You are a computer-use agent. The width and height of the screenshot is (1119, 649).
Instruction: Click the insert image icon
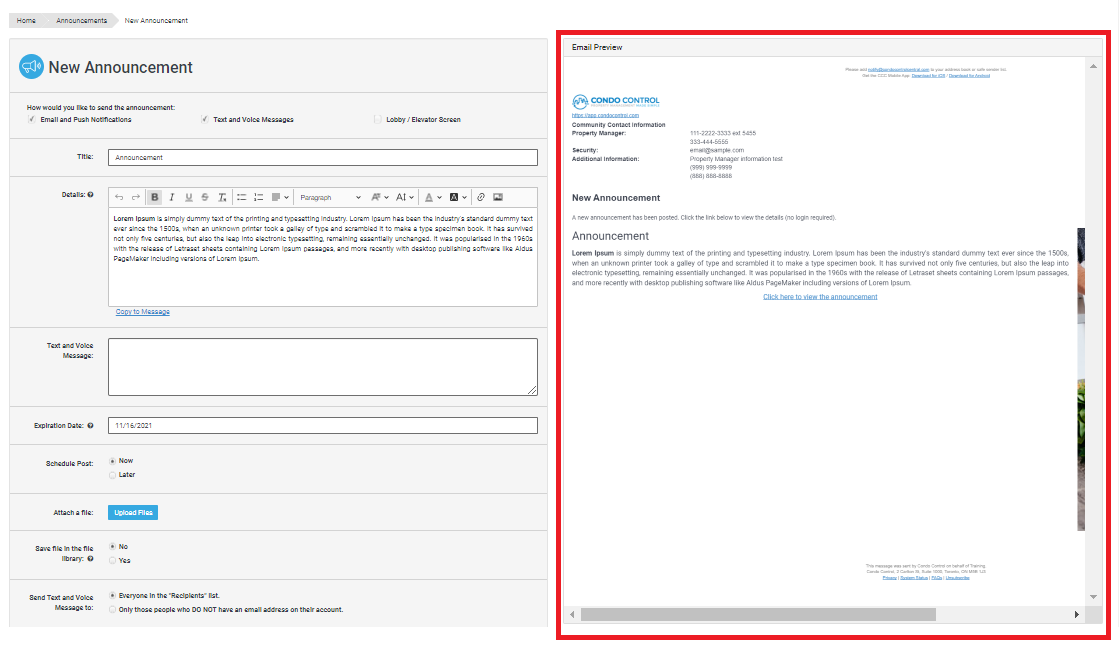[x=497, y=197]
